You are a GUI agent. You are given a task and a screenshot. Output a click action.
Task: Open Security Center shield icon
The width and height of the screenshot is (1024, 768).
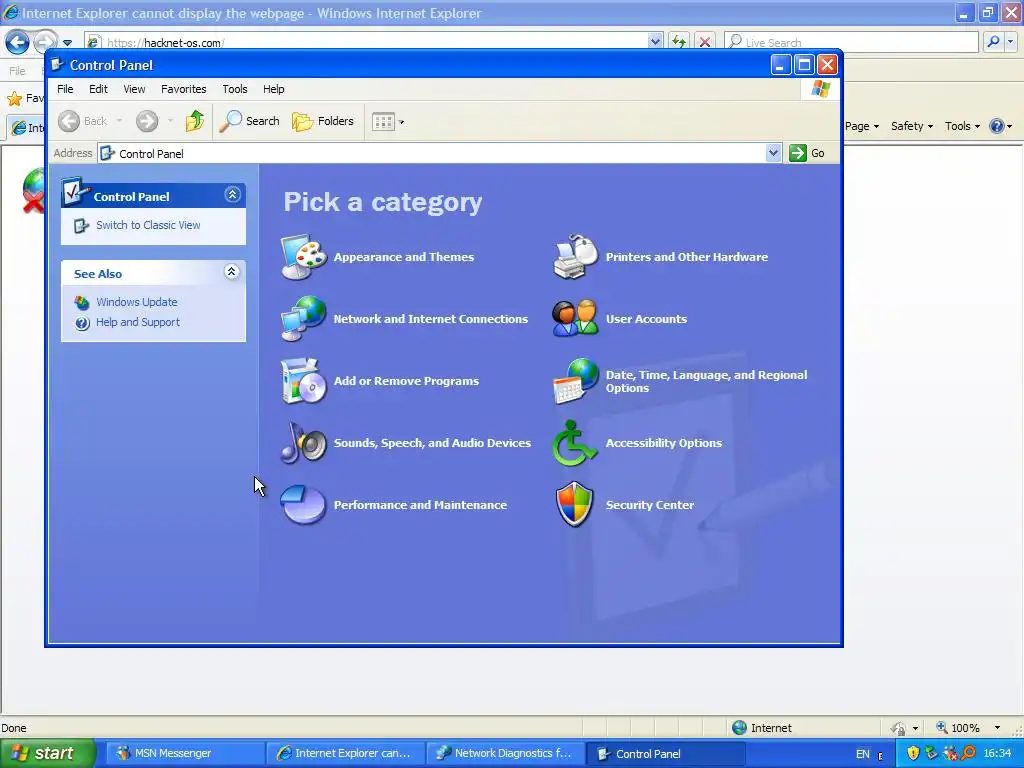point(575,505)
